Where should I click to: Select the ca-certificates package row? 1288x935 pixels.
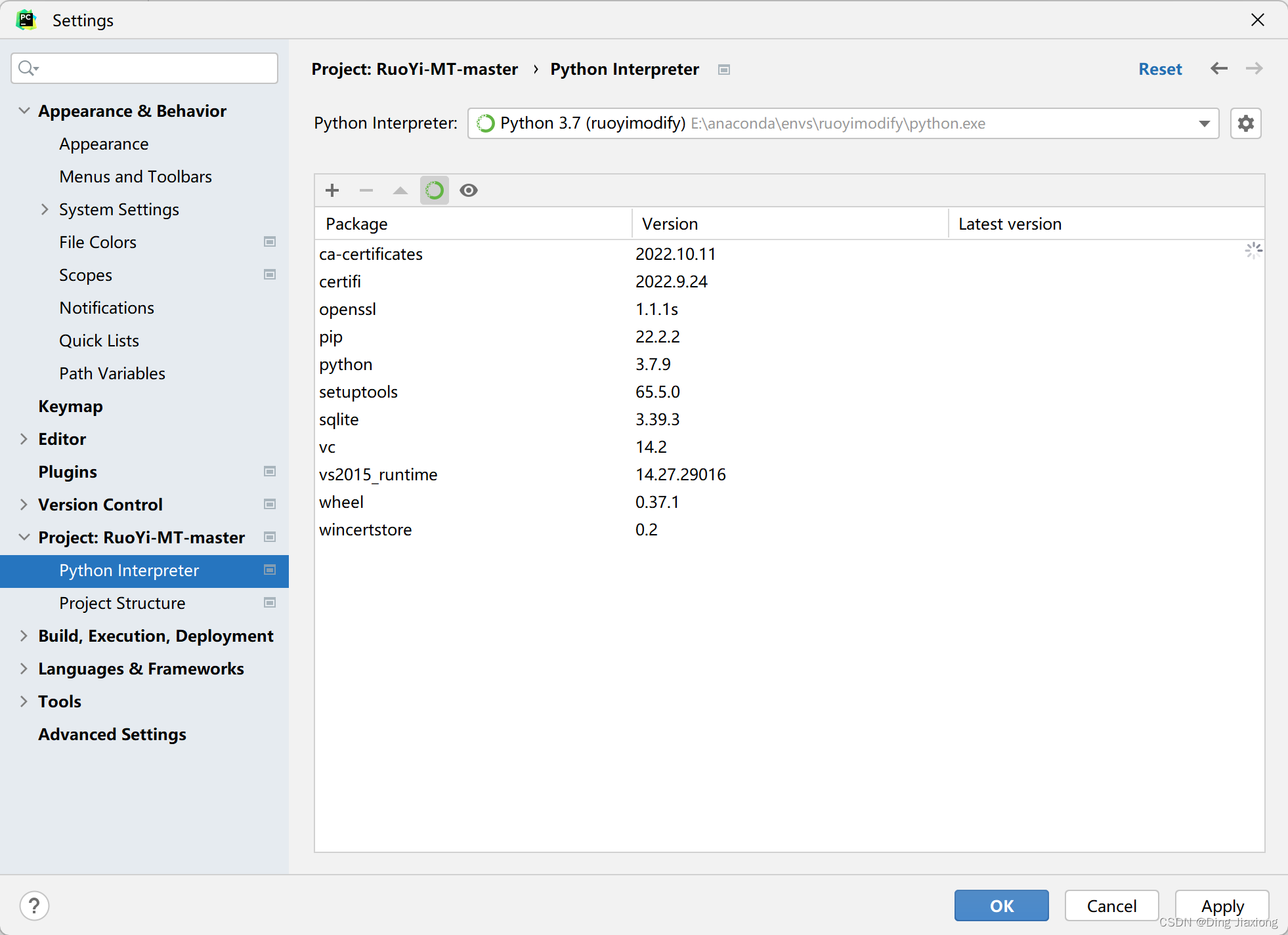790,254
